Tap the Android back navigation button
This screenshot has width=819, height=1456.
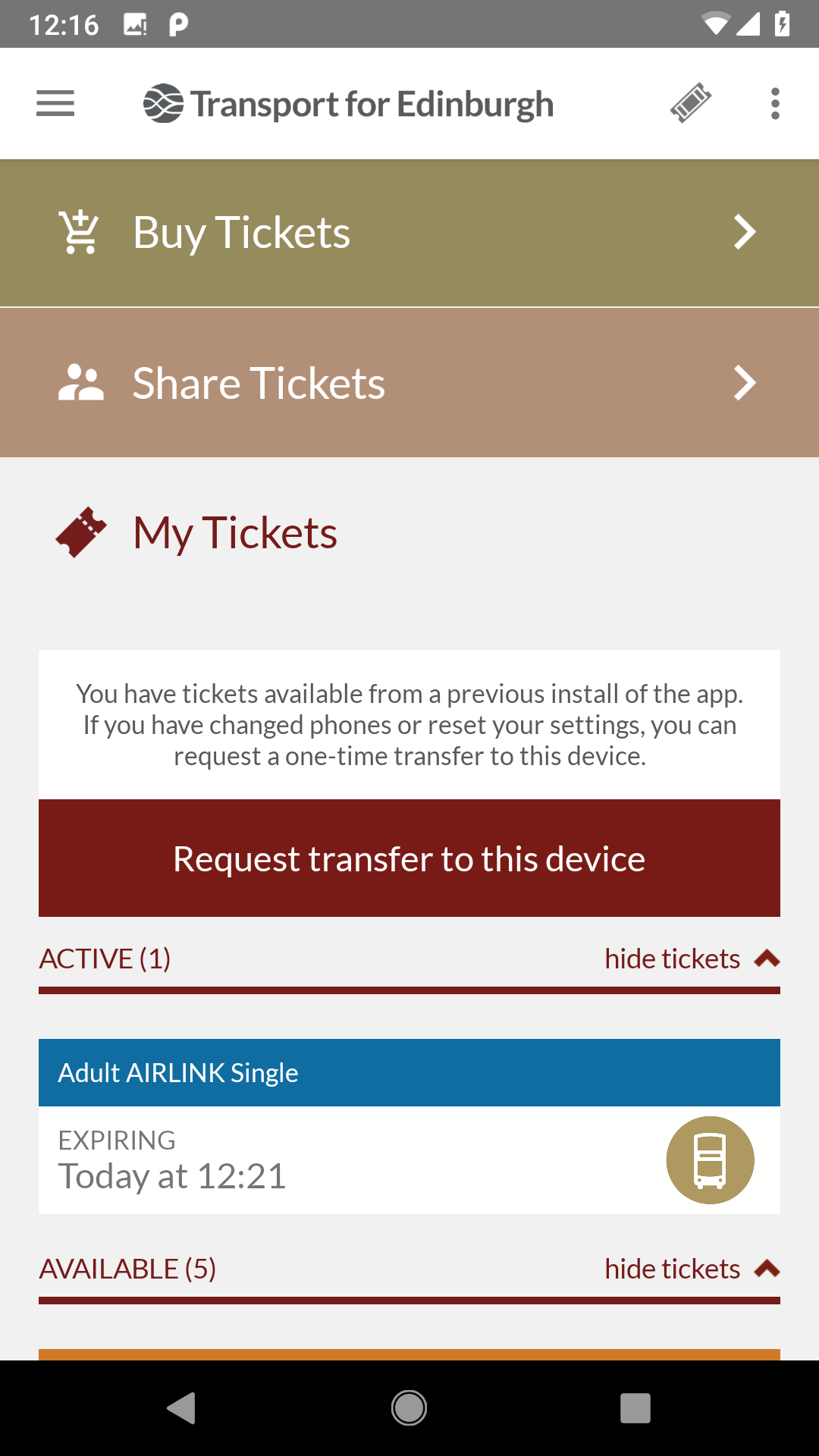point(182,1408)
